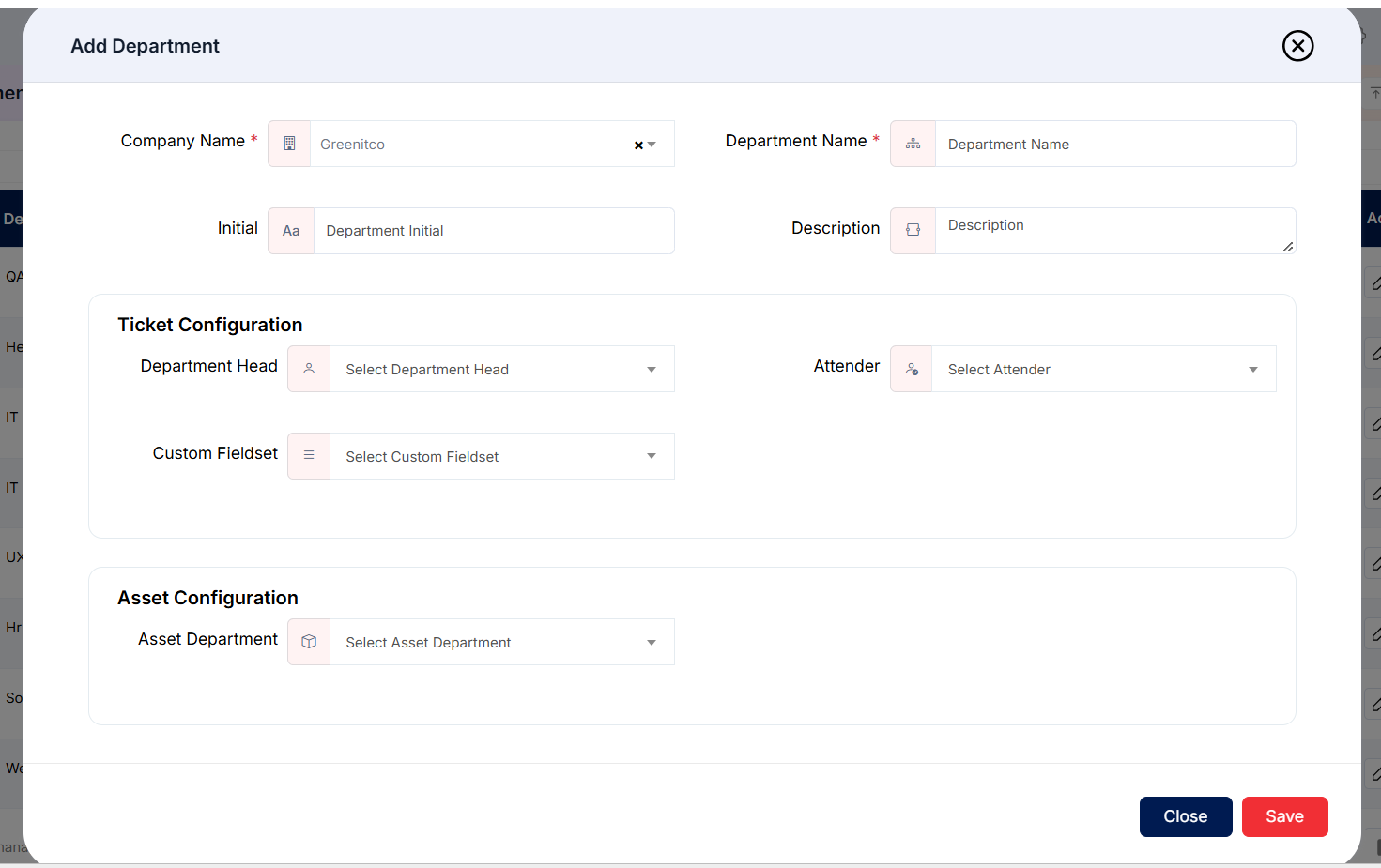
Task: Click into the Description text area
Action: 1115,231
